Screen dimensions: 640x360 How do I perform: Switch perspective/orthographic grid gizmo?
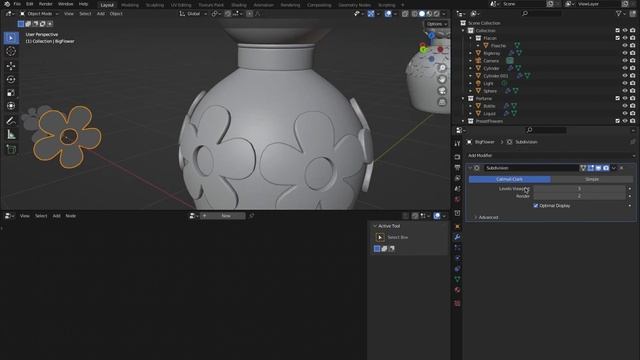(442, 102)
